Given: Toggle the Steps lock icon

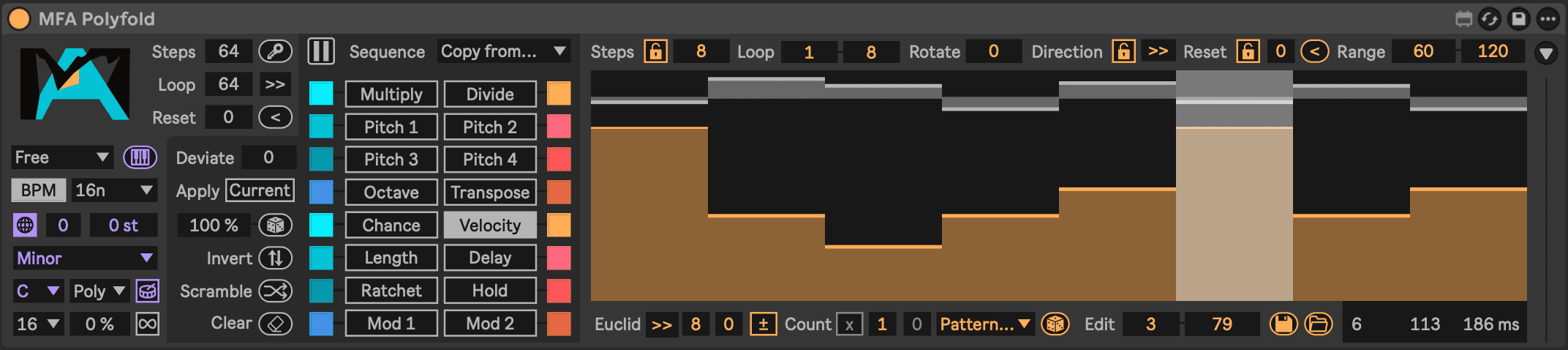Looking at the screenshot, I should pyautogui.click(x=655, y=51).
